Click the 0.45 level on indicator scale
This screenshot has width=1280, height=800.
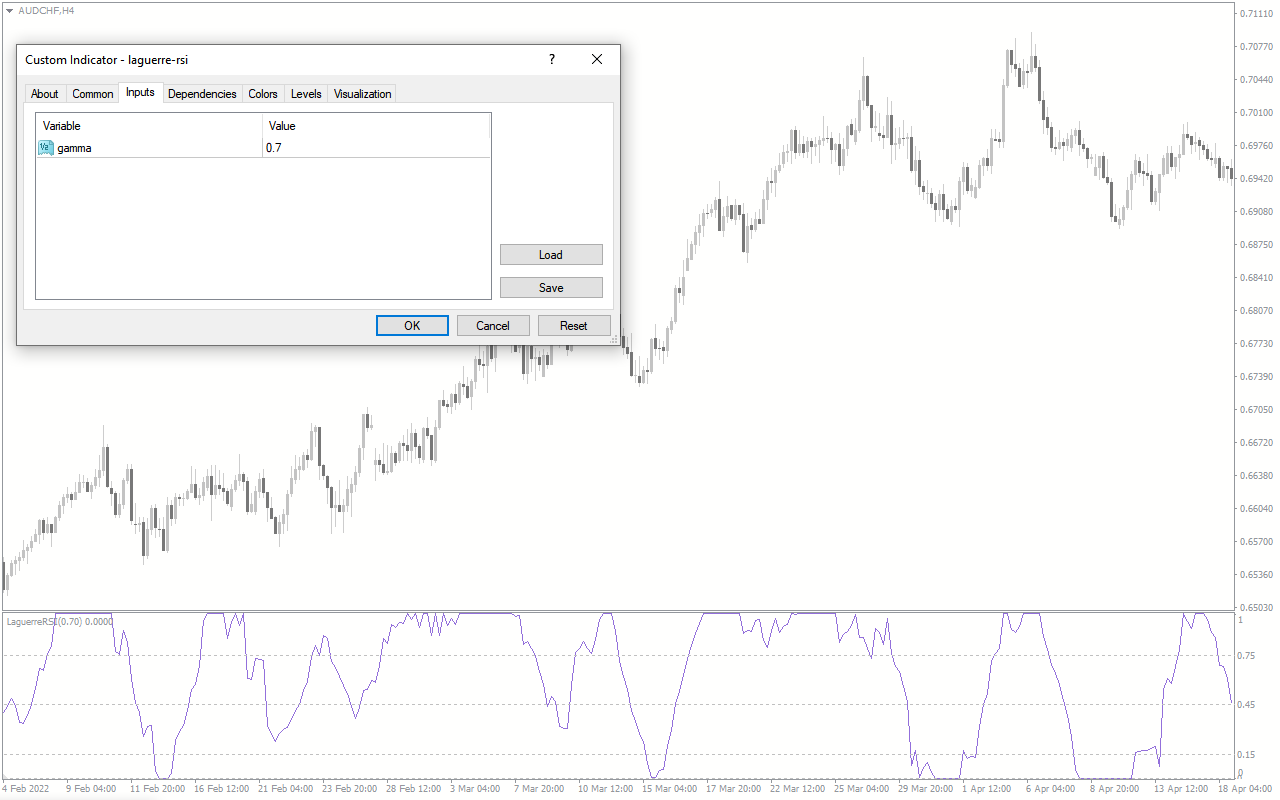[1246, 705]
